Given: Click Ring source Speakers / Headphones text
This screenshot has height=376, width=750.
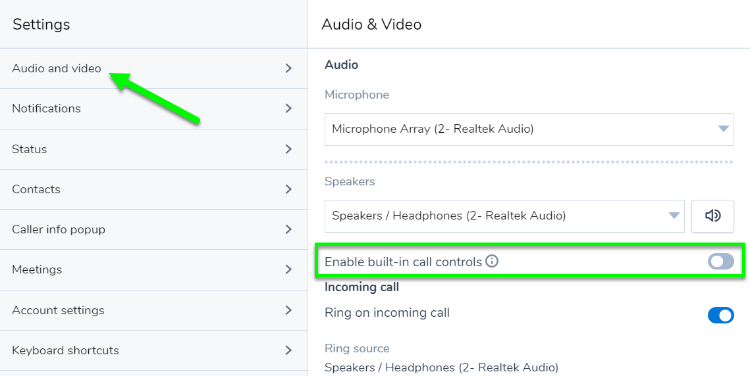Looking at the screenshot, I should (441, 367).
